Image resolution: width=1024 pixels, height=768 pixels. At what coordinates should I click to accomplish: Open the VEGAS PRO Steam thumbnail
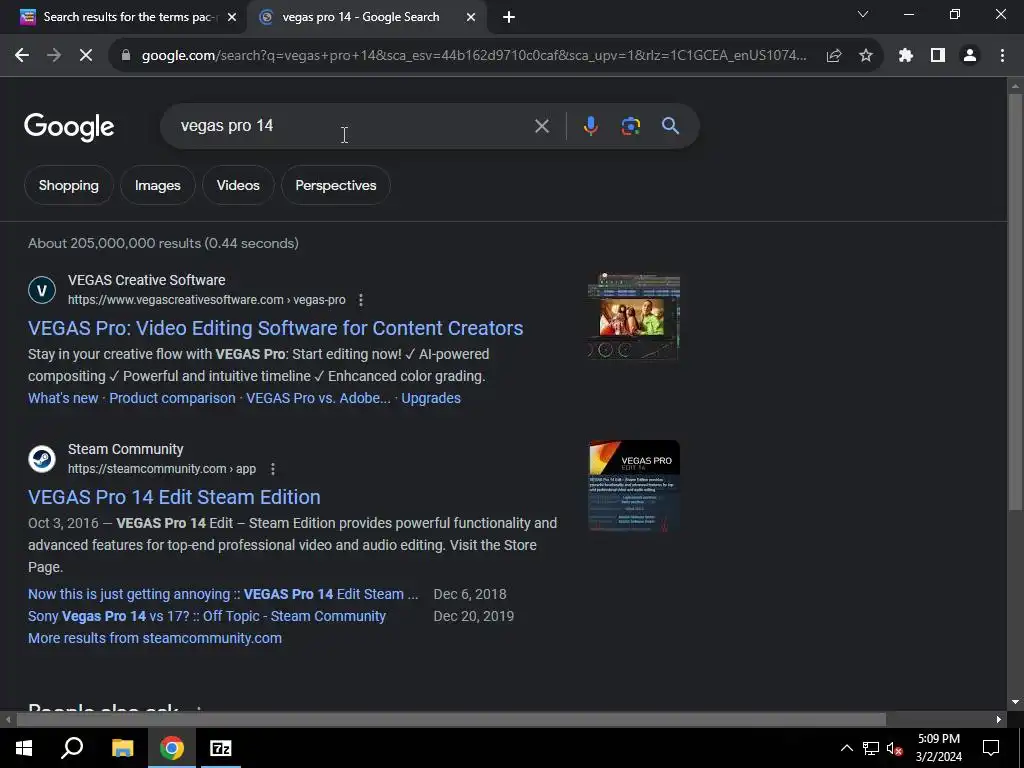coord(634,485)
